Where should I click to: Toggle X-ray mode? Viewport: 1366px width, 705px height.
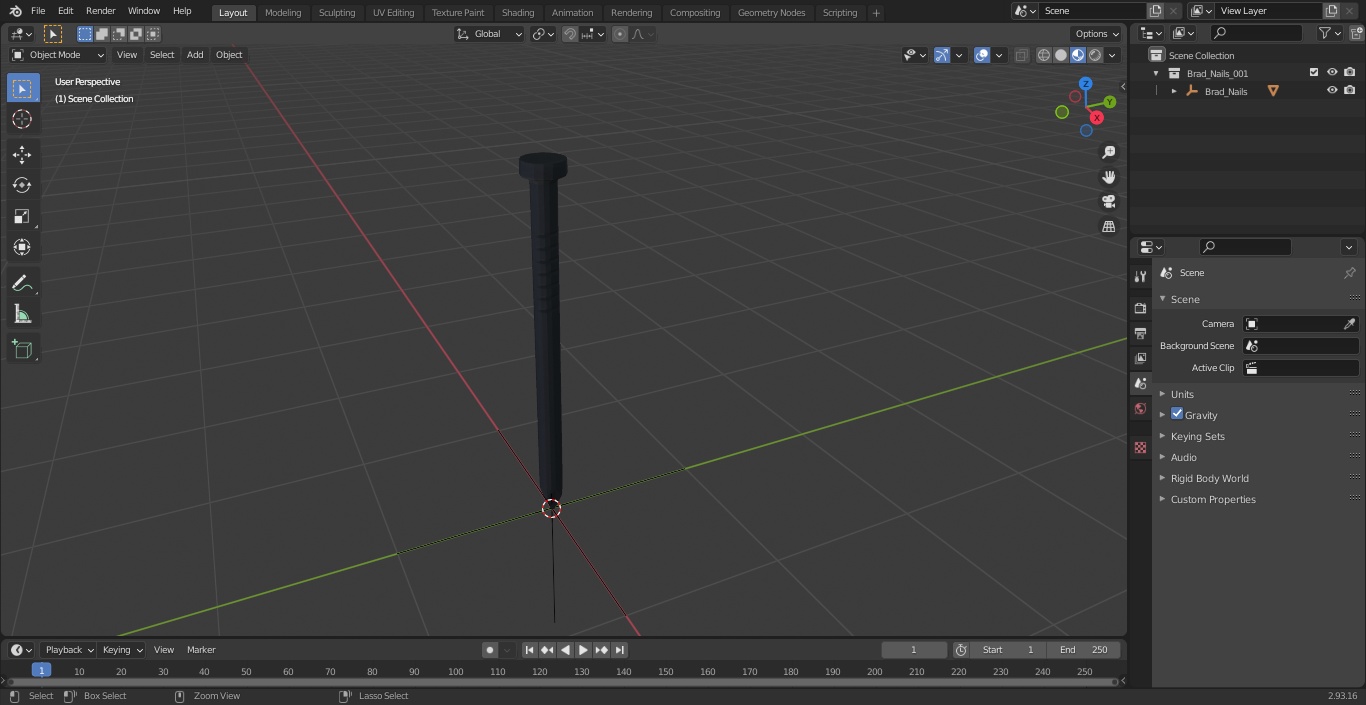click(1021, 55)
